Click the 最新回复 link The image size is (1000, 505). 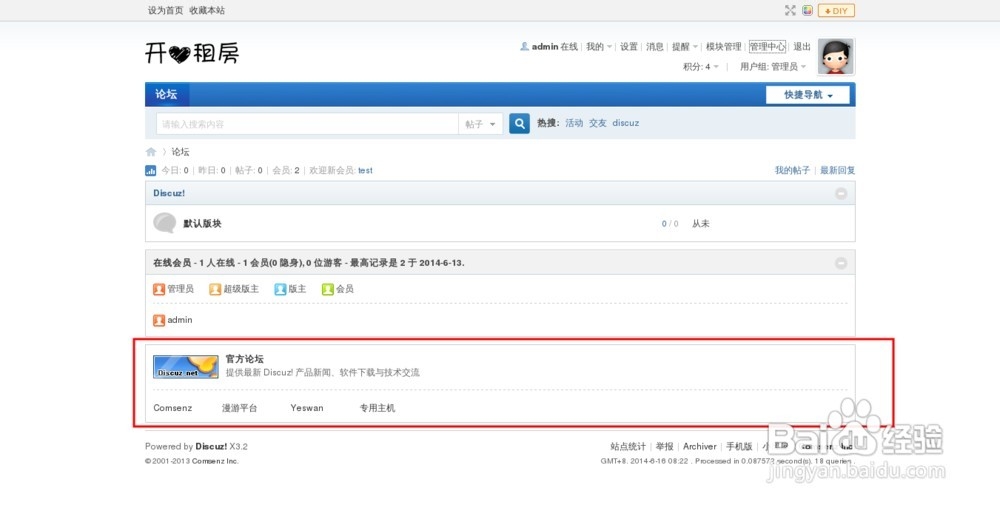point(837,170)
